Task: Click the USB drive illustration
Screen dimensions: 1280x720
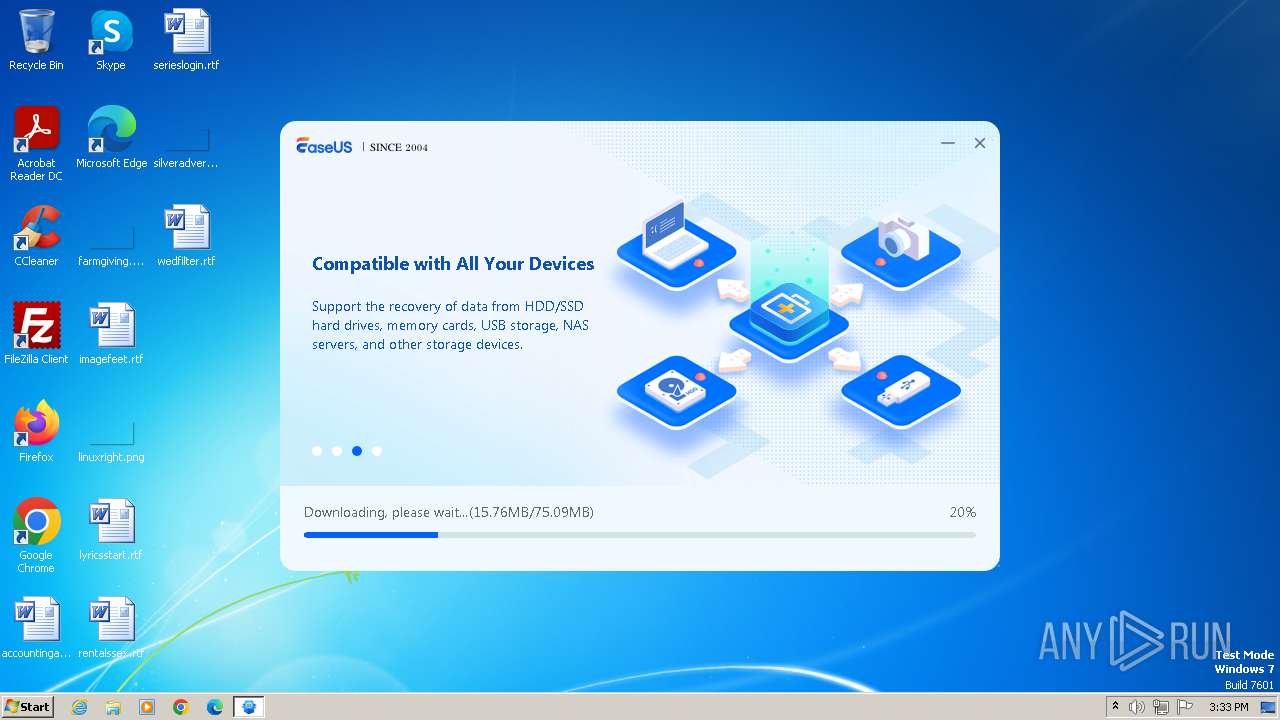Action: (x=901, y=391)
